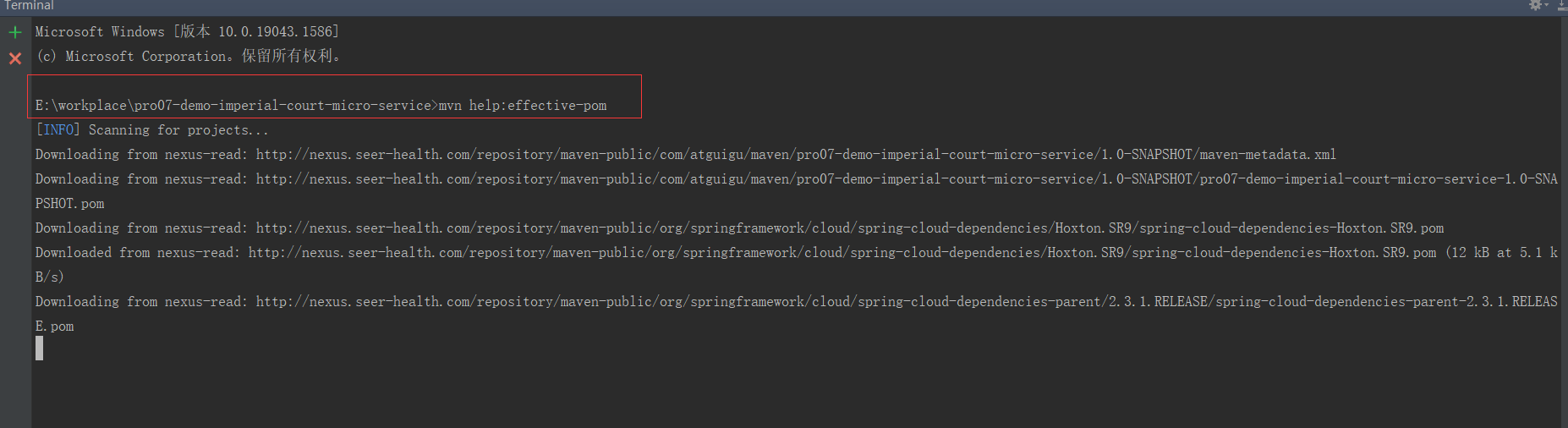The image size is (1568, 428).
Task: Open the micro-service-1.0-SNAPSHOT pom download URL
Action: 907,179
